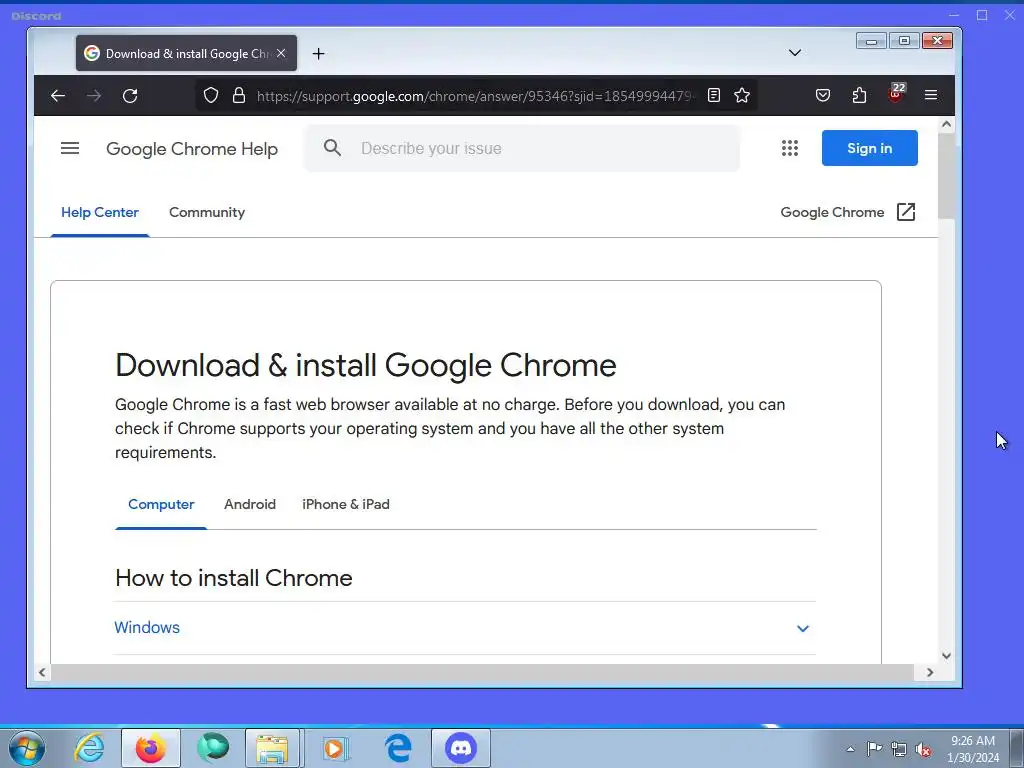The height and width of the screenshot is (768, 1024).
Task: Click the green globe browser taskbar icon
Action: tap(213, 748)
